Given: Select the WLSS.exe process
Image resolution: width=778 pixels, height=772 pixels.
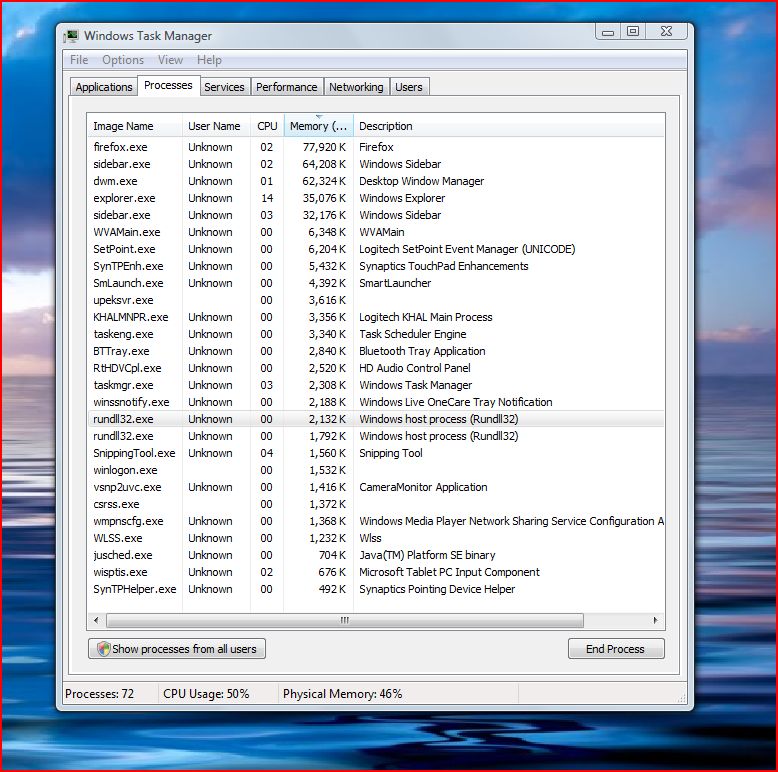Looking at the screenshot, I should [376, 538].
